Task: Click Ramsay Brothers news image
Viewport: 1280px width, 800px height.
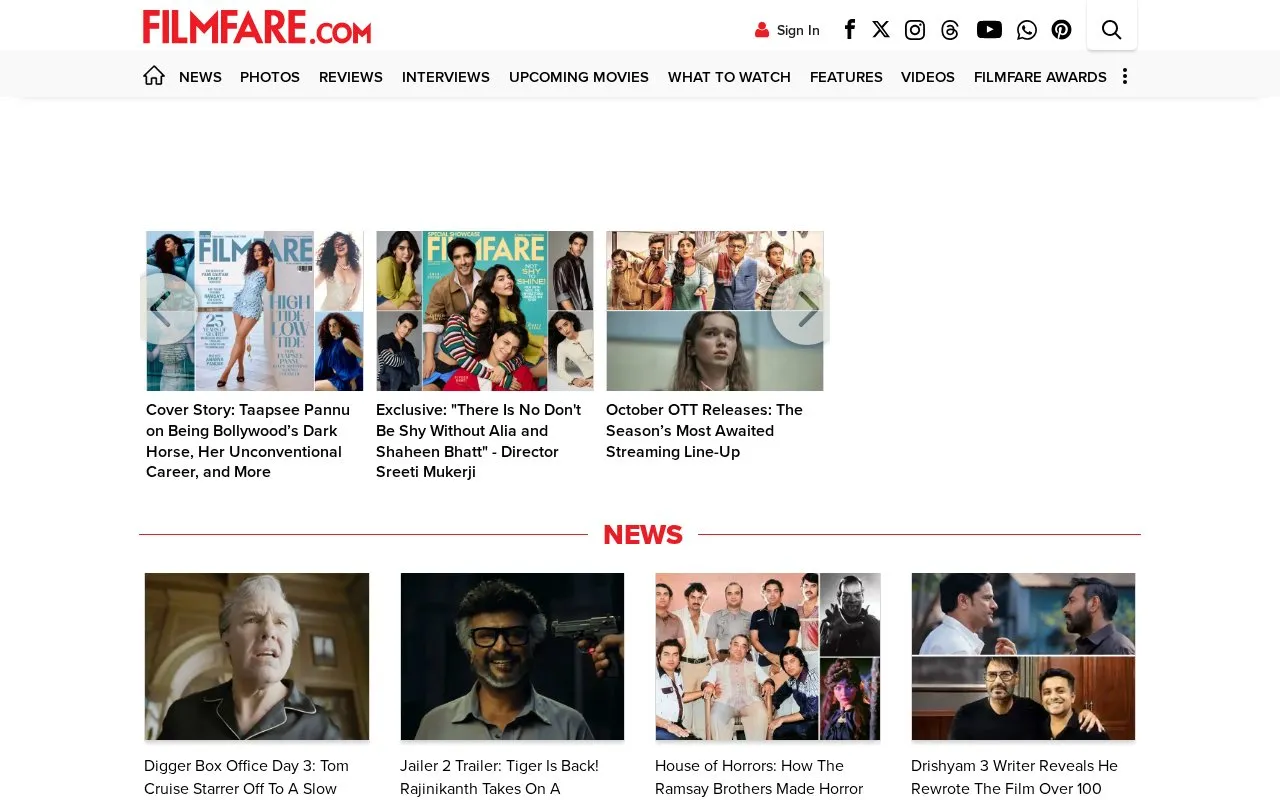Action: click(x=768, y=656)
